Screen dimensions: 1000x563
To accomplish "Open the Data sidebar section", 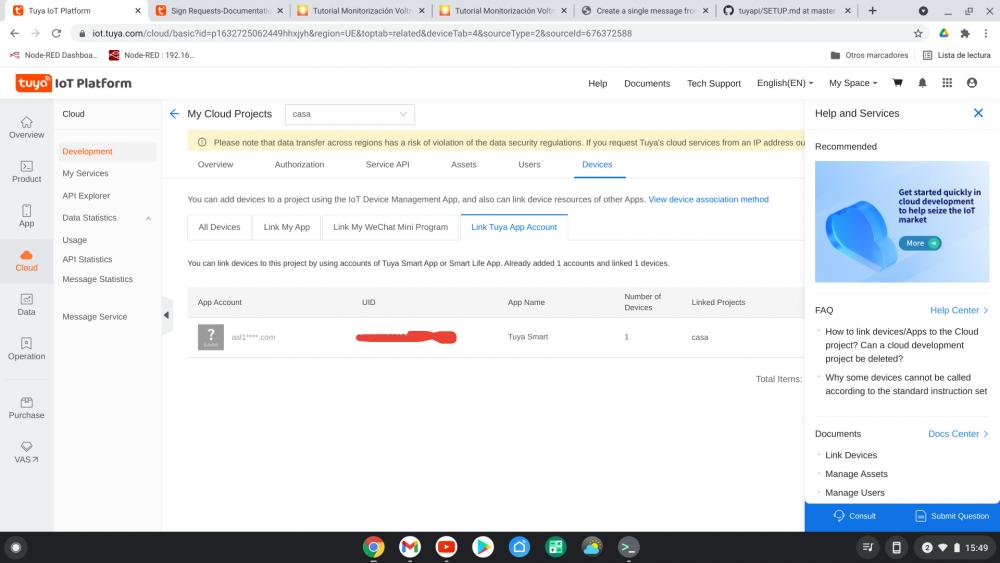I will click(x=26, y=305).
